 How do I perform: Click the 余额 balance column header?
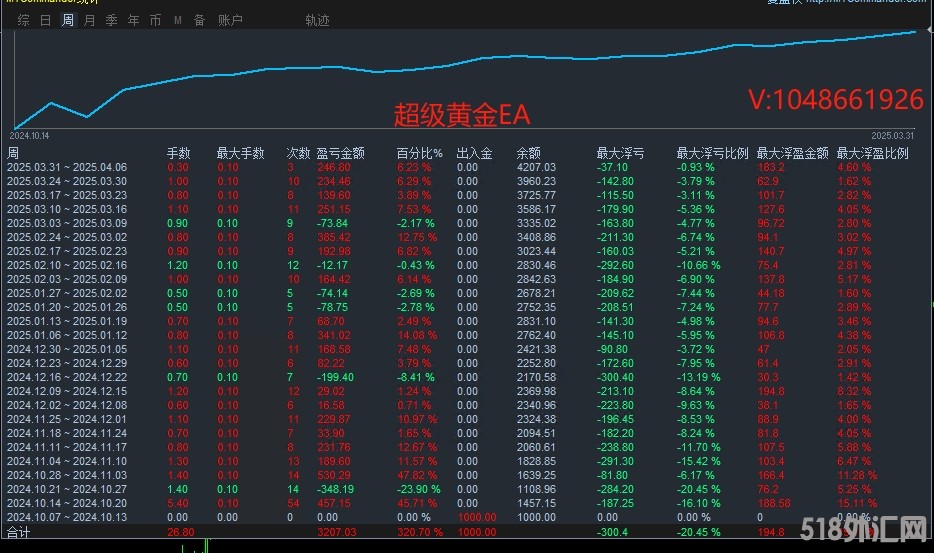click(528, 153)
